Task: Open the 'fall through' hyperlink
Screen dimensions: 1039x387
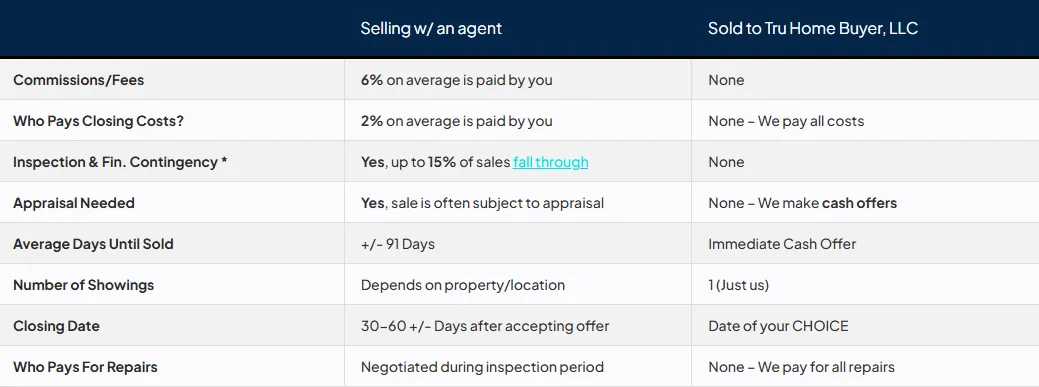Action: pyautogui.click(x=550, y=162)
